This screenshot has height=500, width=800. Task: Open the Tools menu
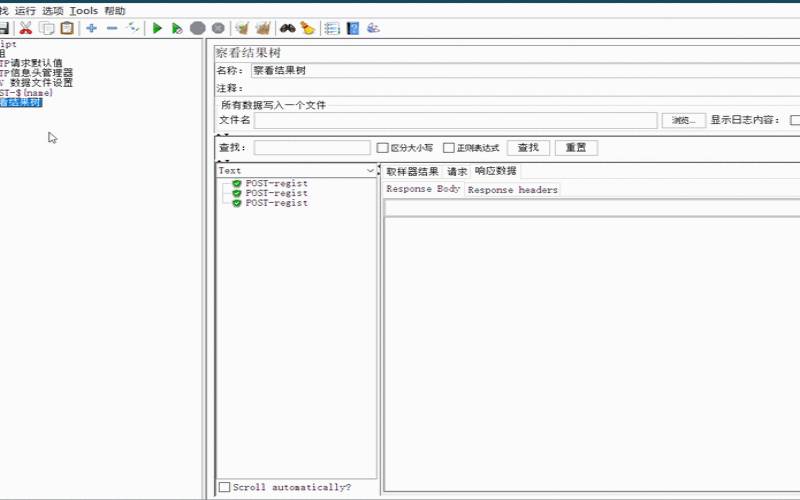[84, 11]
